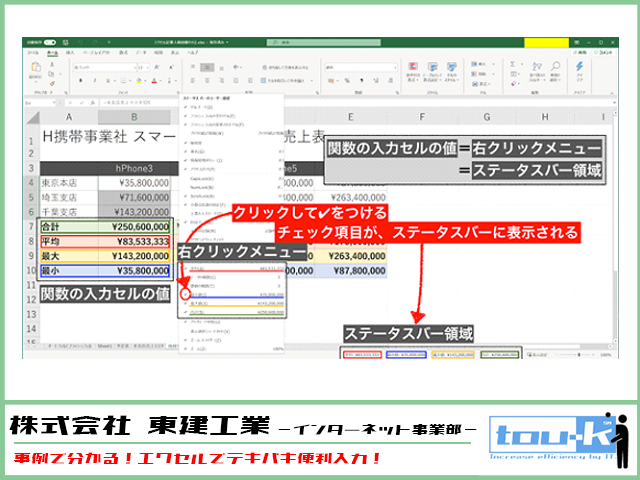Switch to the ヘルプ (Help) tab
This screenshot has height=480, width=640.
point(192,53)
